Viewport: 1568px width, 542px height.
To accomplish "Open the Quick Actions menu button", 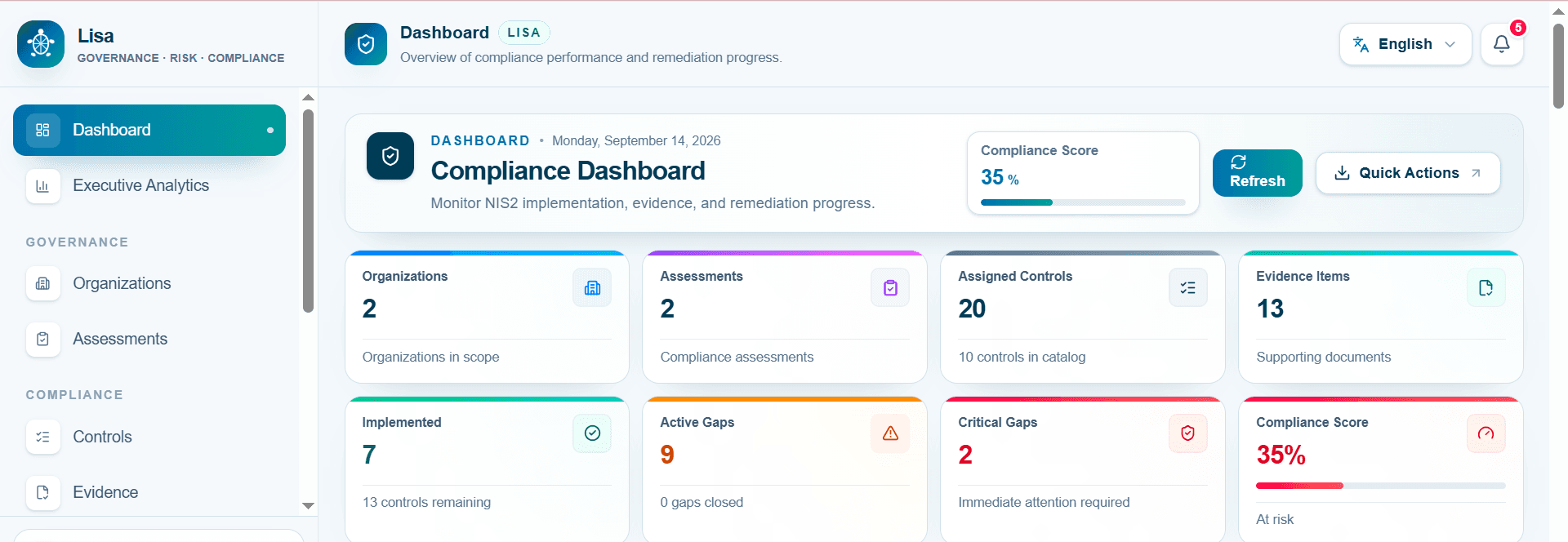I will coord(1408,173).
